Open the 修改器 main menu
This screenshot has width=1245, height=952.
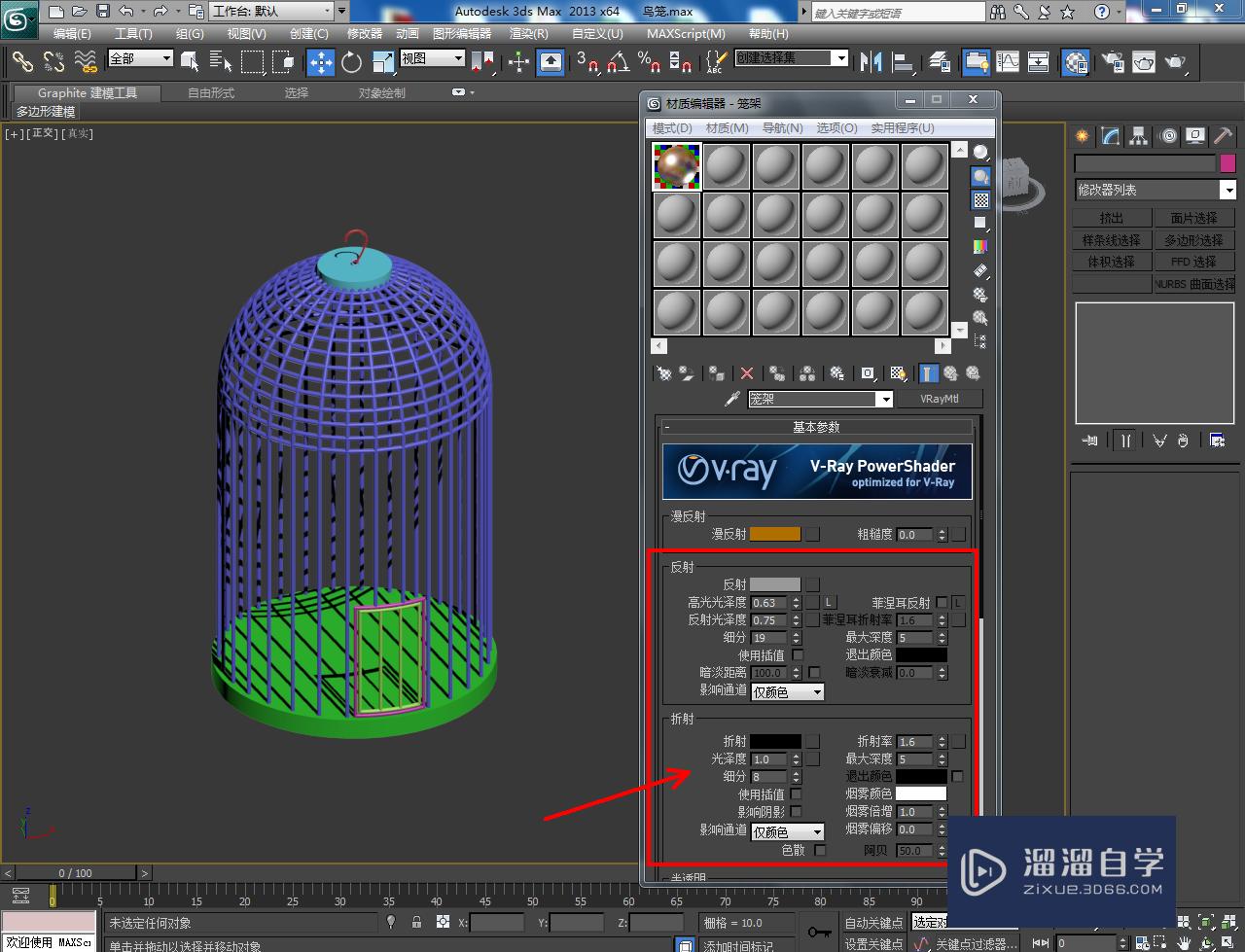[x=365, y=33]
